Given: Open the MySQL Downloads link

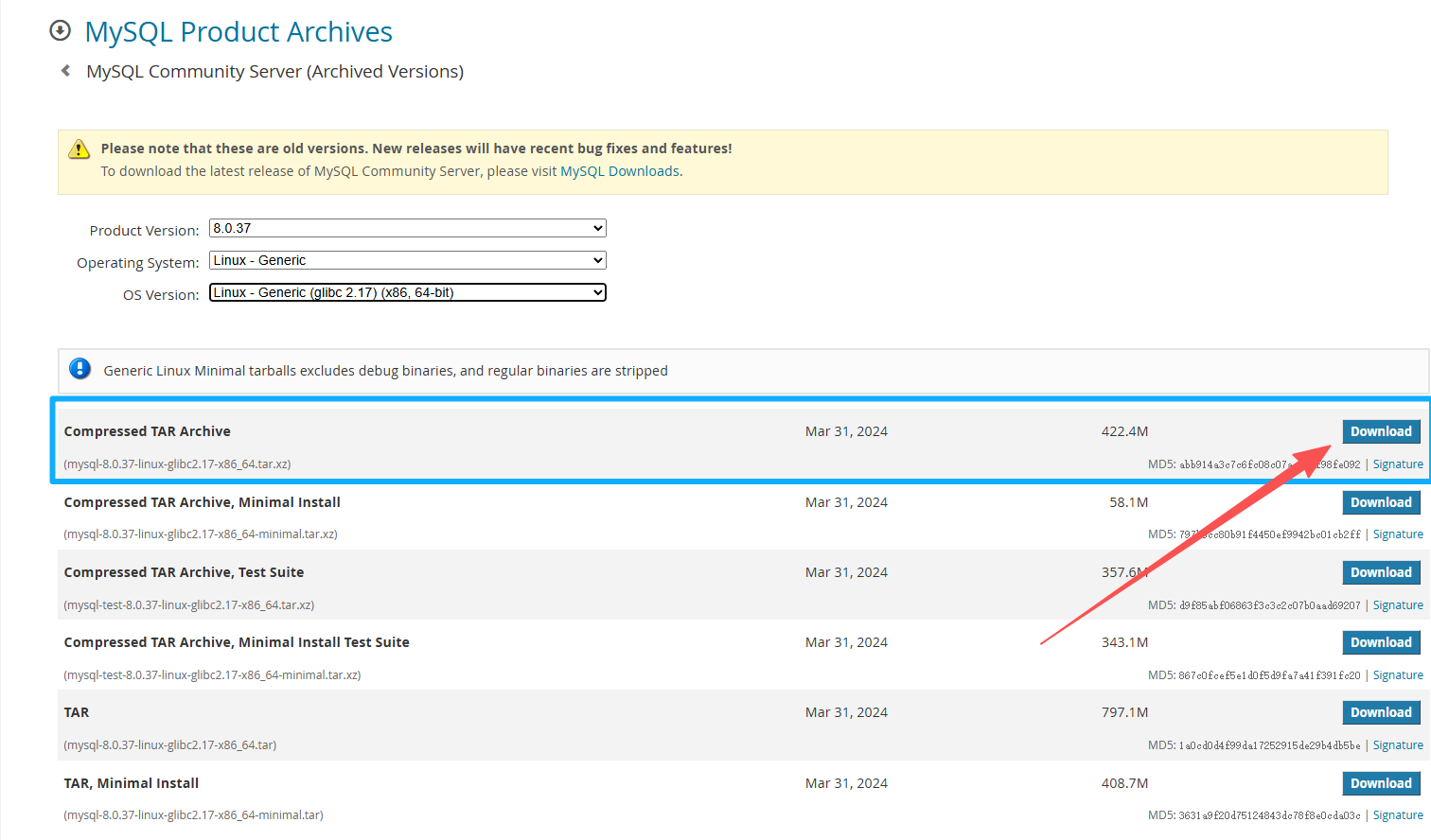Looking at the screenshot, I should [x=620, y=171].
